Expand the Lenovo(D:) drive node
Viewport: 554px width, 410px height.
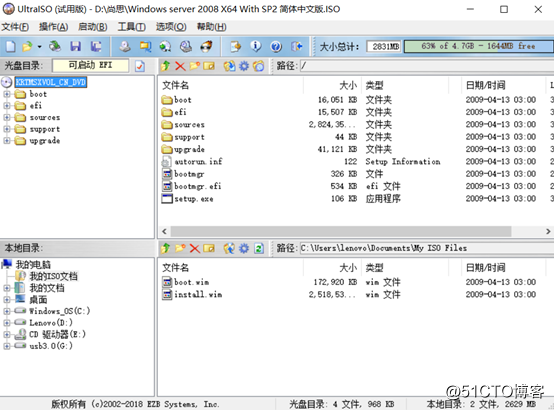coord(7,323)
